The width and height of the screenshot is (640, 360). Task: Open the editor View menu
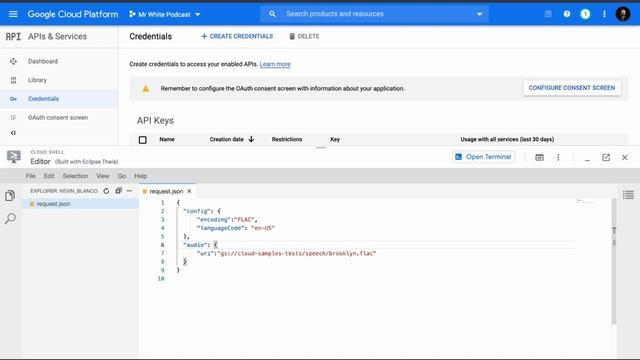click(103, 176)
